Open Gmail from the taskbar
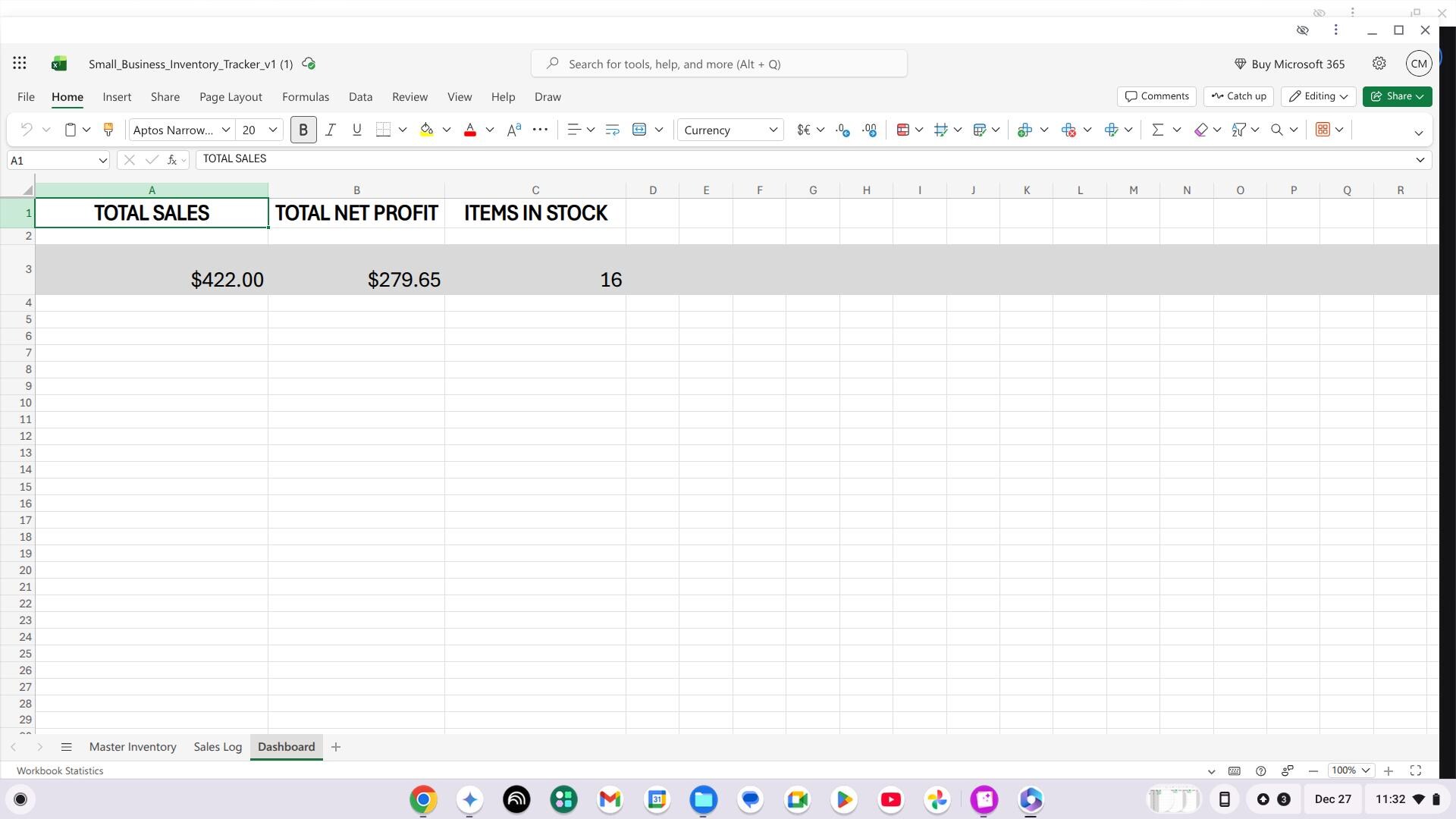The width and height of the screenshot is (1456, 819). pos(610,799)
